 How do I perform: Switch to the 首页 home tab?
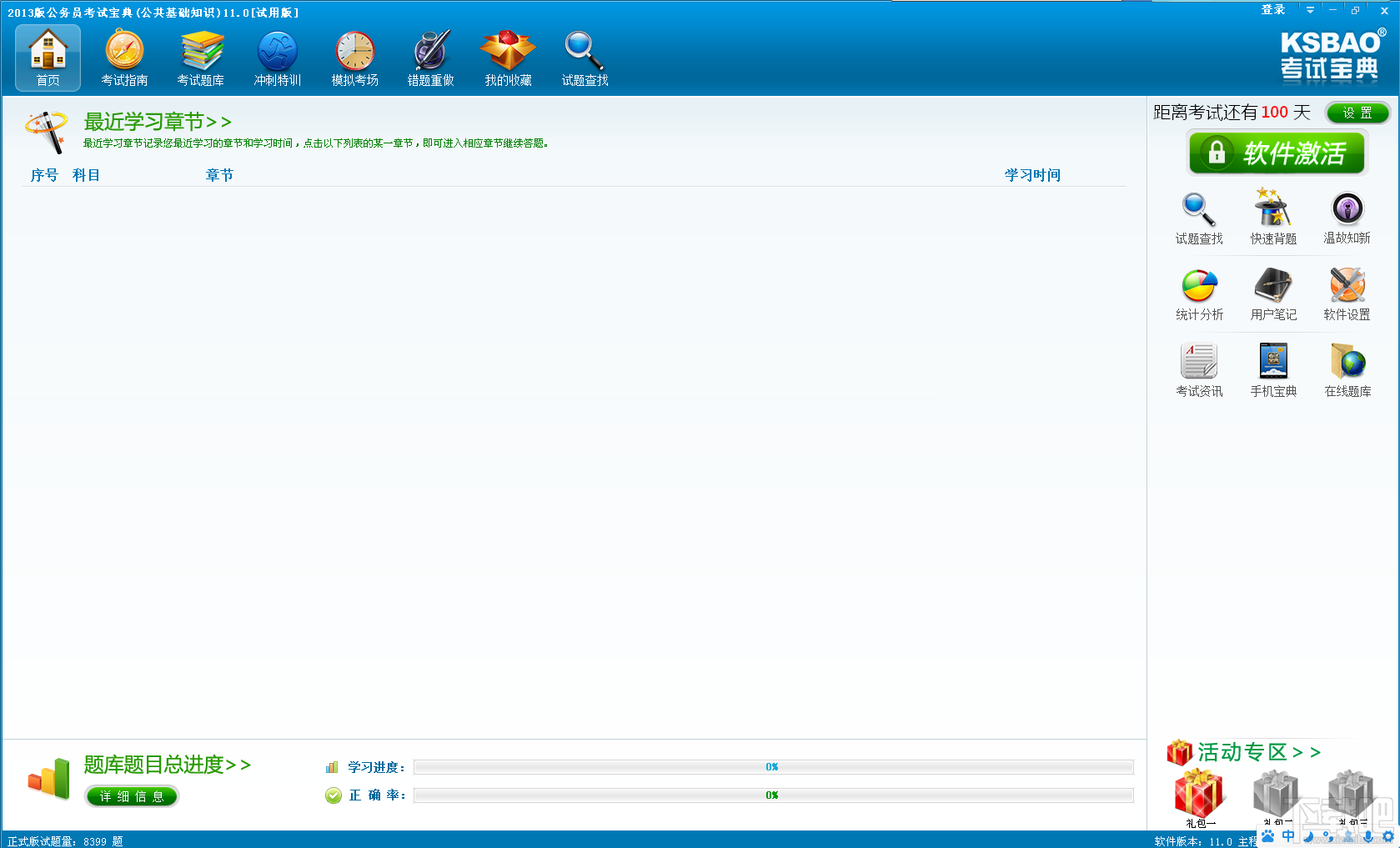coord(48,58)
